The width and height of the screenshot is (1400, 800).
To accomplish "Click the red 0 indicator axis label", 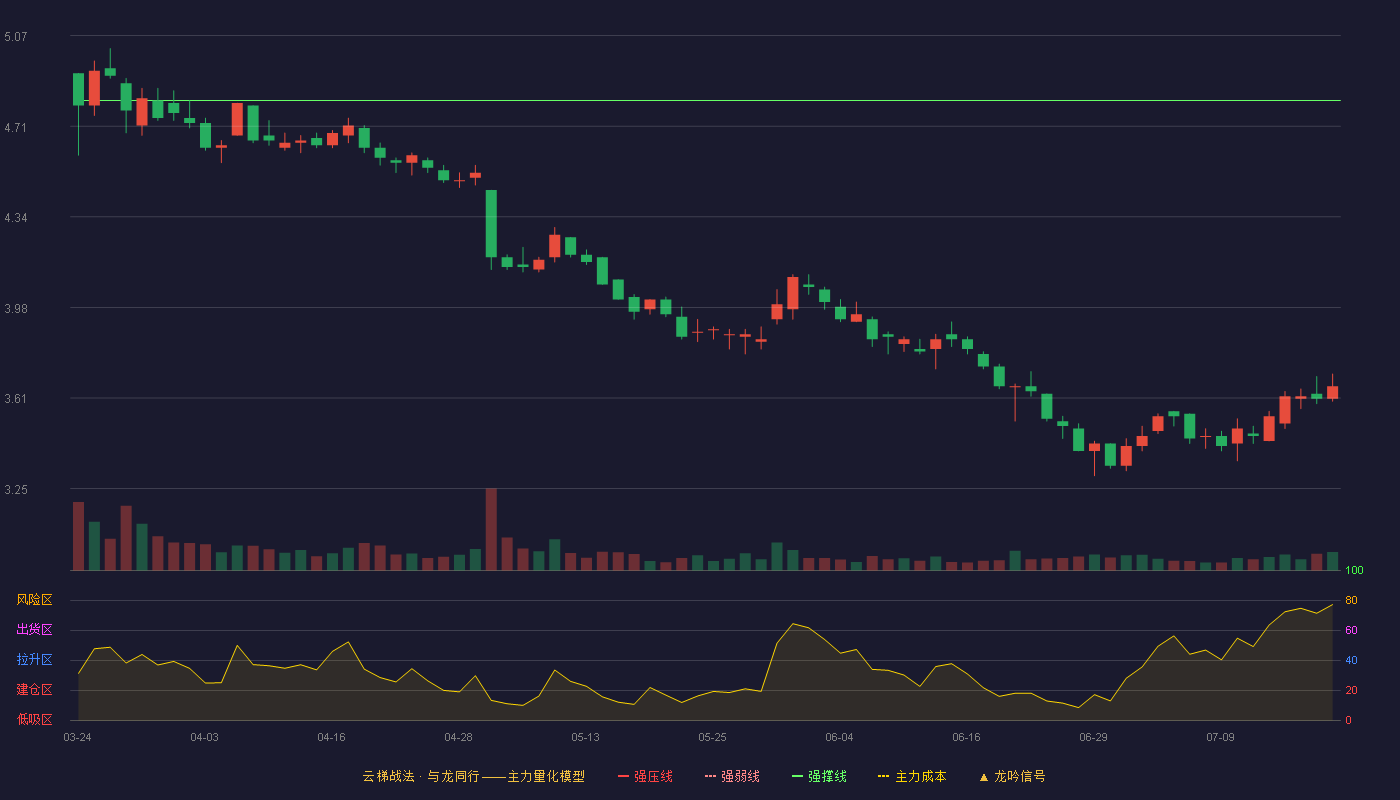I will pos(1348,720).
